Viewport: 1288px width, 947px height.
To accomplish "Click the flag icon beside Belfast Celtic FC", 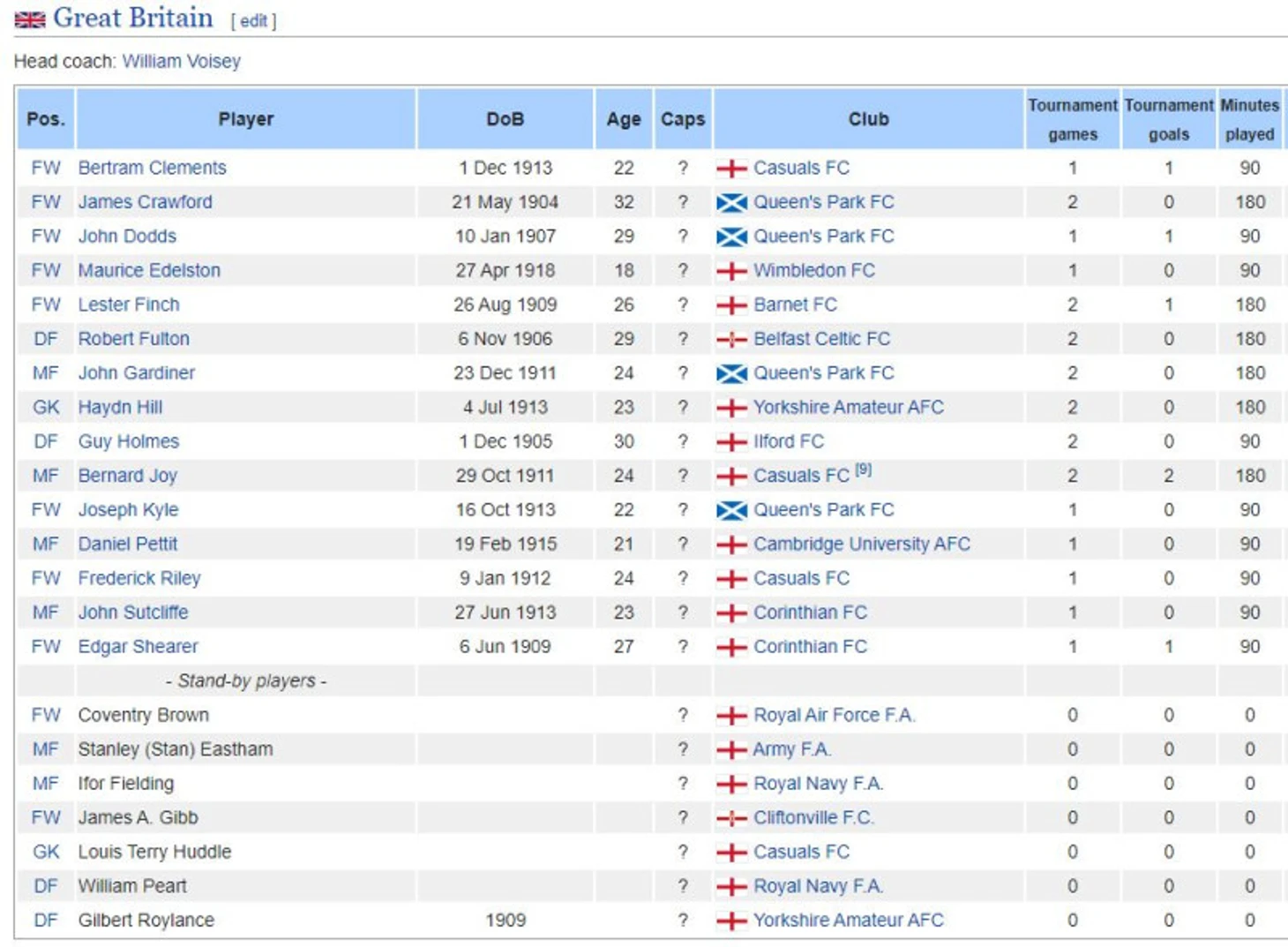I will coord(731,340).
